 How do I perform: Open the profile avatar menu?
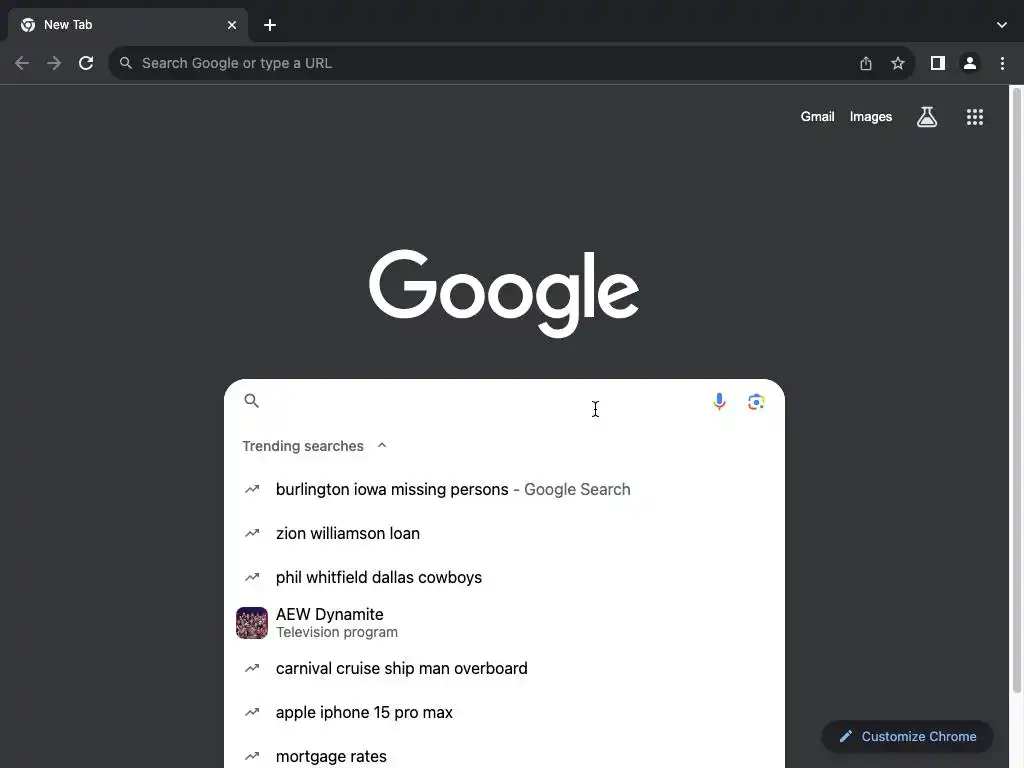pyautogui.click(x=970, y=63)
